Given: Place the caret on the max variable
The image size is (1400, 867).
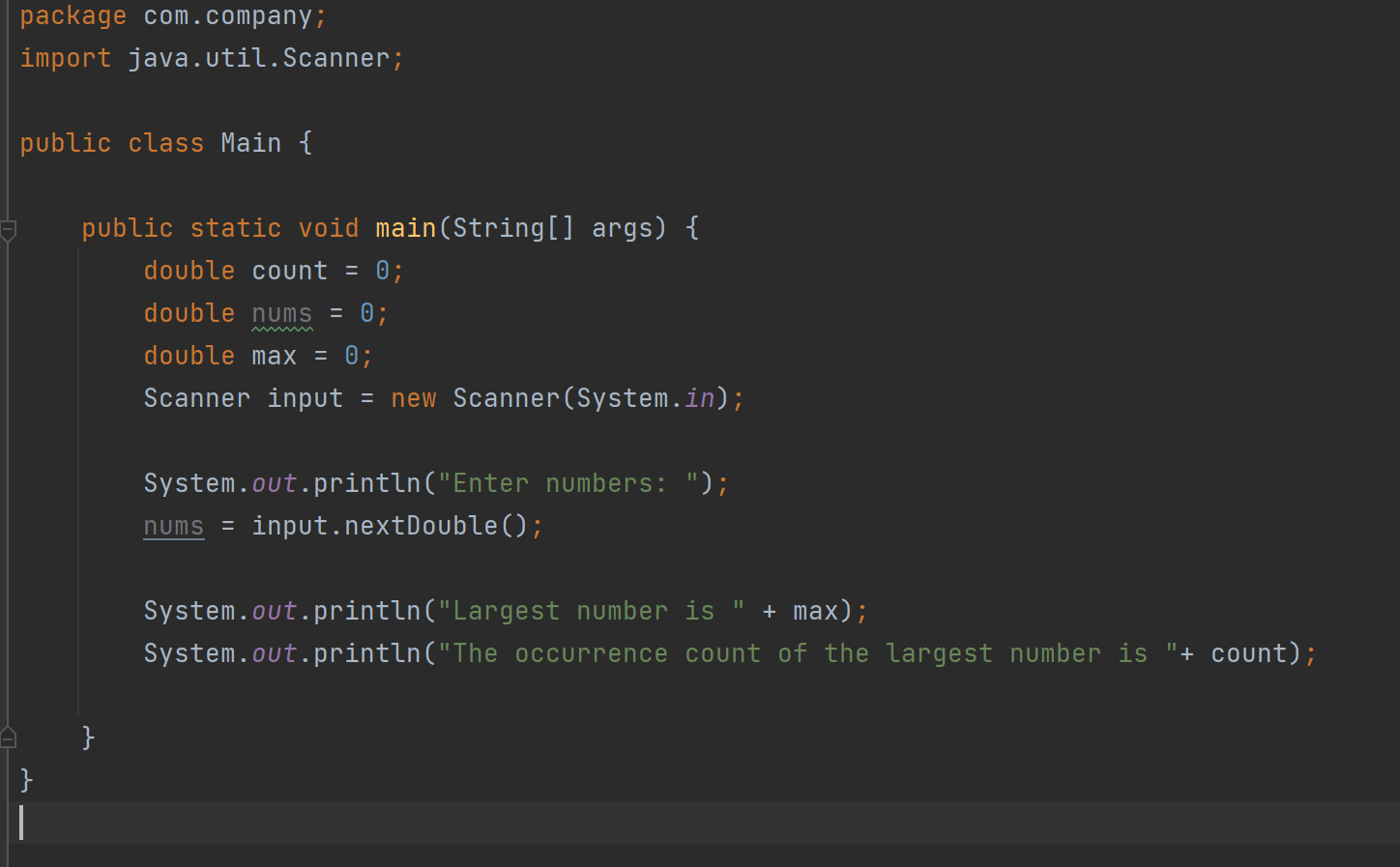Looking at the screenshot, I should tap(274, 355).
